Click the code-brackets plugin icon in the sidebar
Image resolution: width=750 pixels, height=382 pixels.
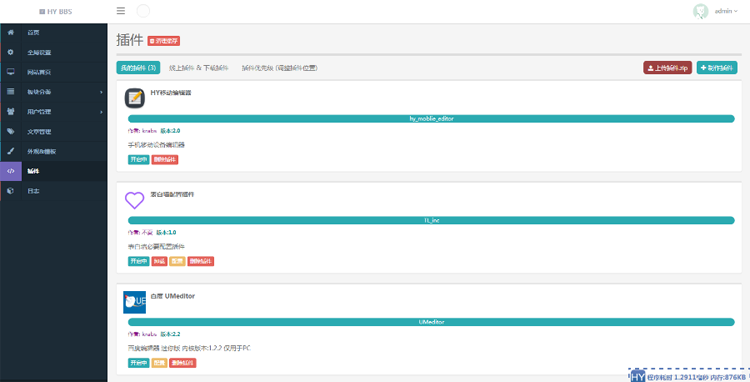(11, 171)
